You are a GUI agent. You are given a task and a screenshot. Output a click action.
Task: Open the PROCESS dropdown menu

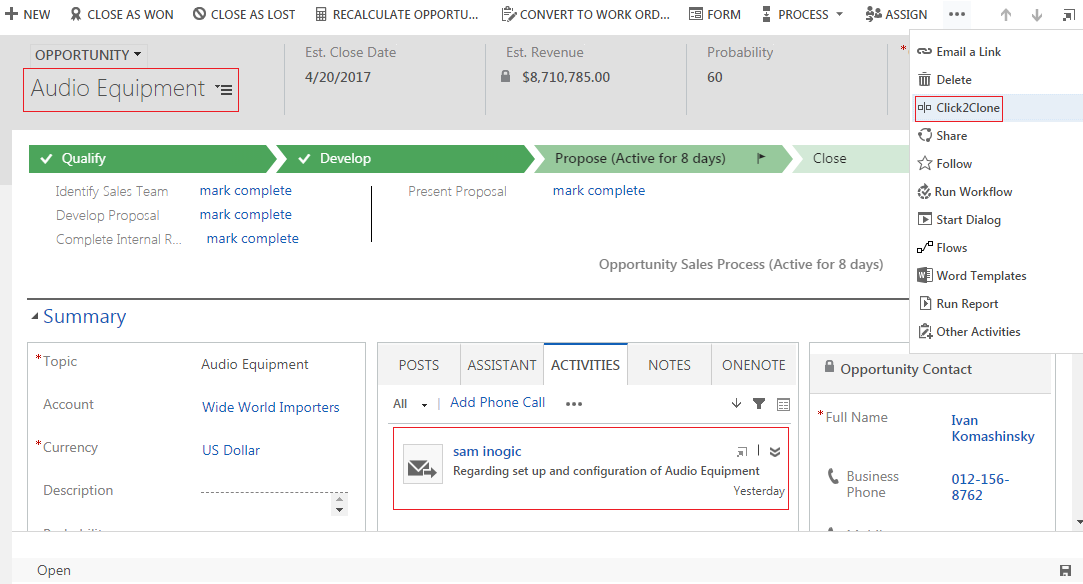coord(802,14)
